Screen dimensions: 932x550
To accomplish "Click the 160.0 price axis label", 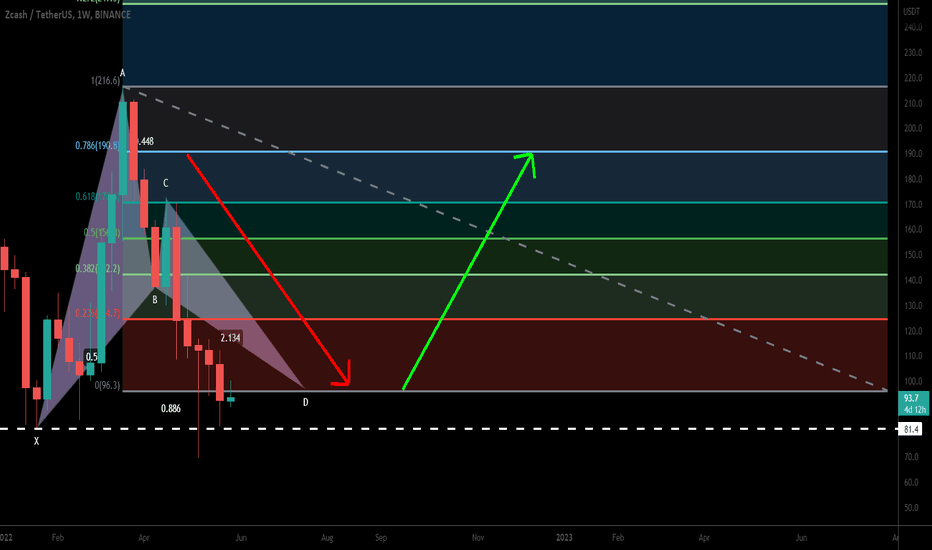I will click(913, 230).
